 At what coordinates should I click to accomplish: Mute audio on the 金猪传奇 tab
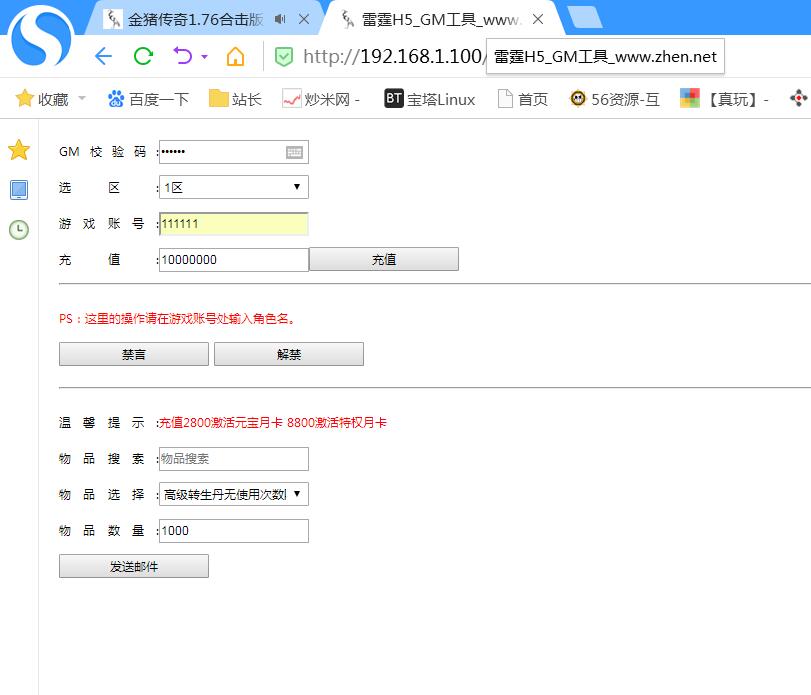279,19
